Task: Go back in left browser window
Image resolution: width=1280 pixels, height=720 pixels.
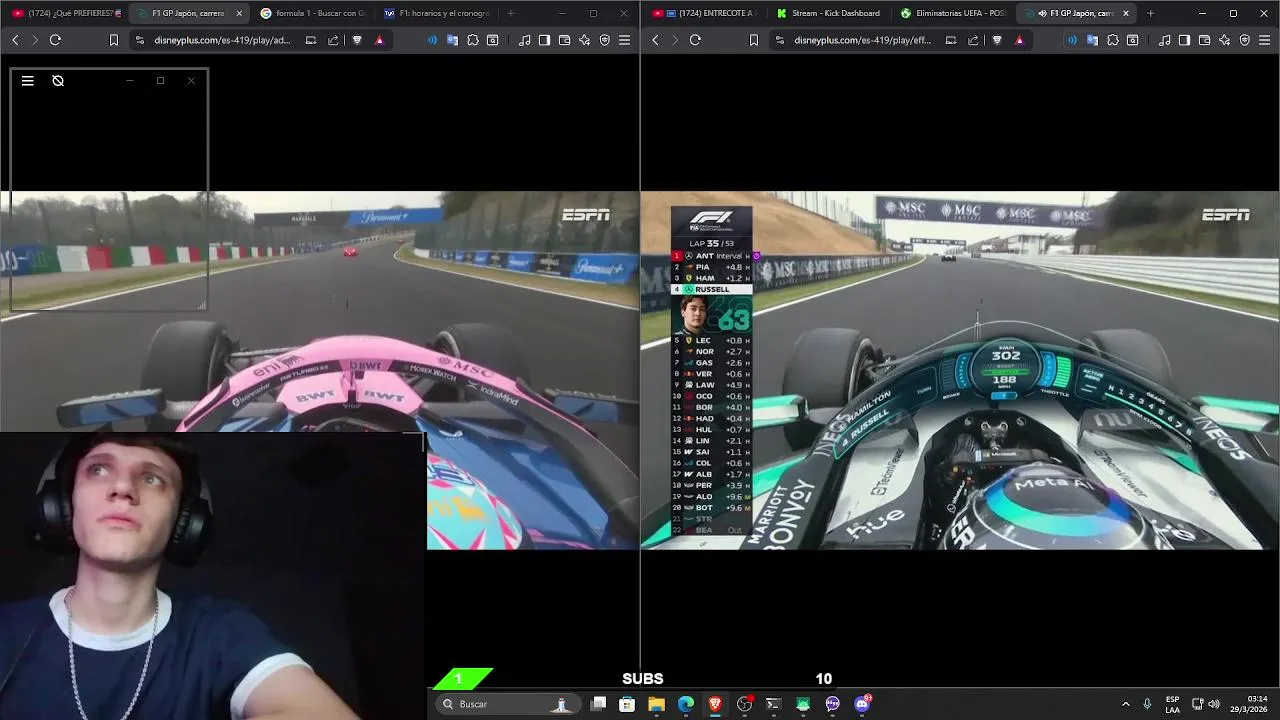Action: coord(15,40)
